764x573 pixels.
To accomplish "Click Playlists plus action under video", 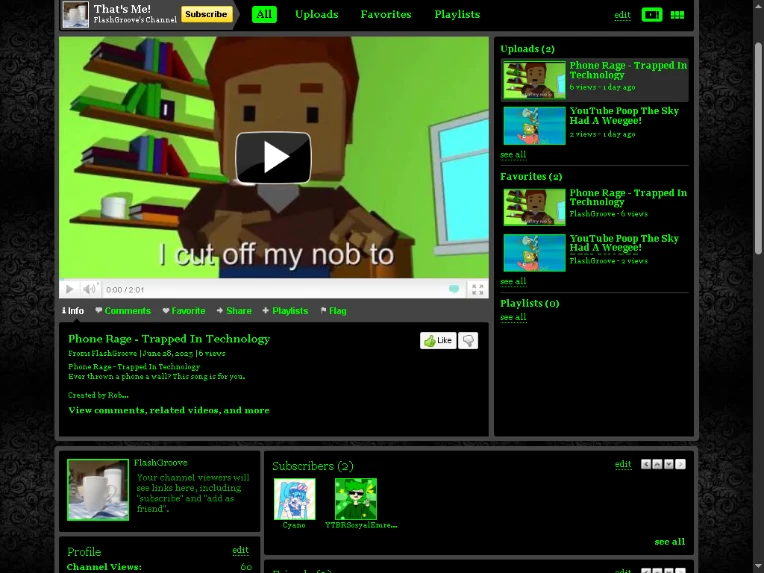I will click(285, 311).
